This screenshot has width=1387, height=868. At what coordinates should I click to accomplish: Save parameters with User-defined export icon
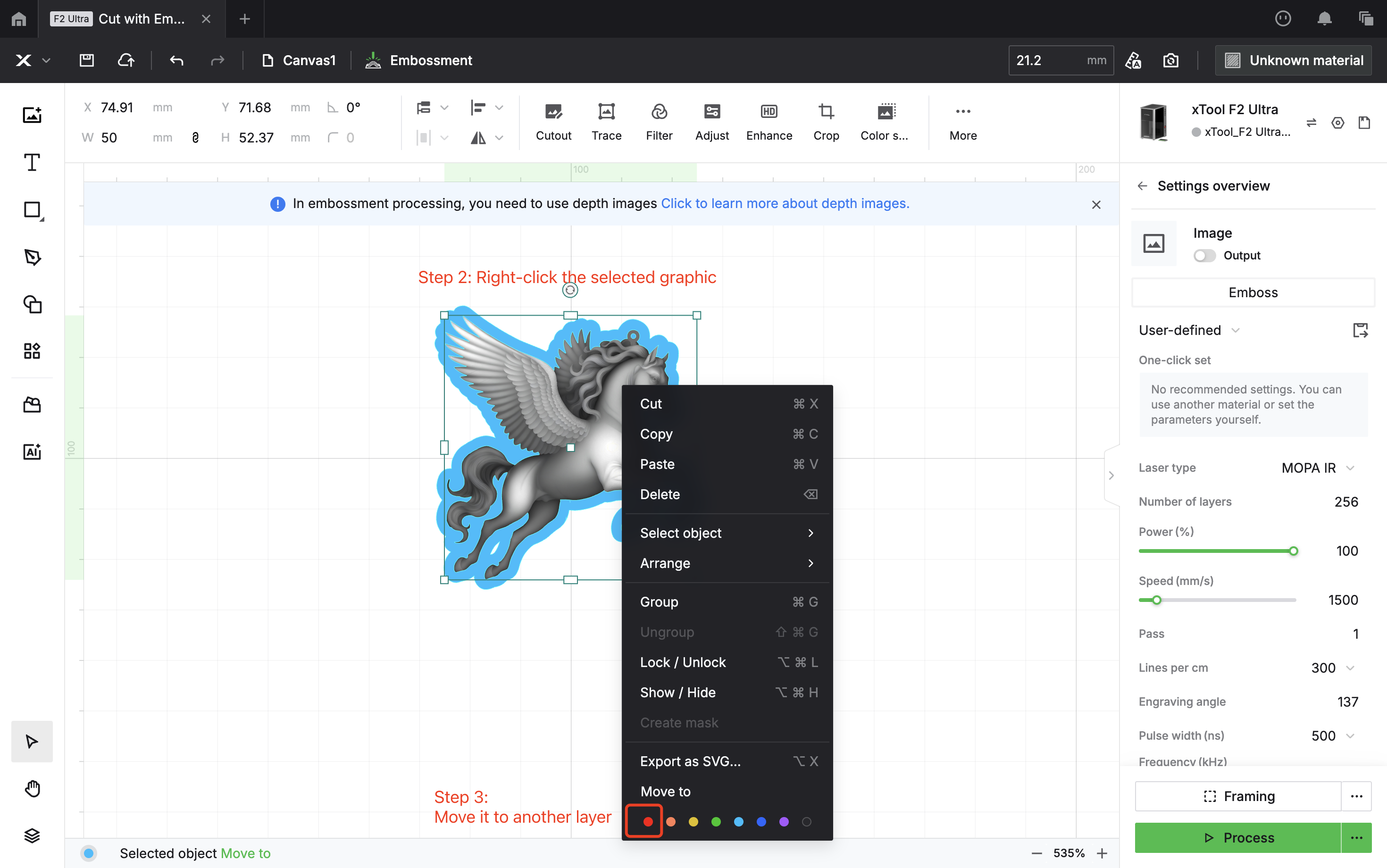click(1361, 330)
